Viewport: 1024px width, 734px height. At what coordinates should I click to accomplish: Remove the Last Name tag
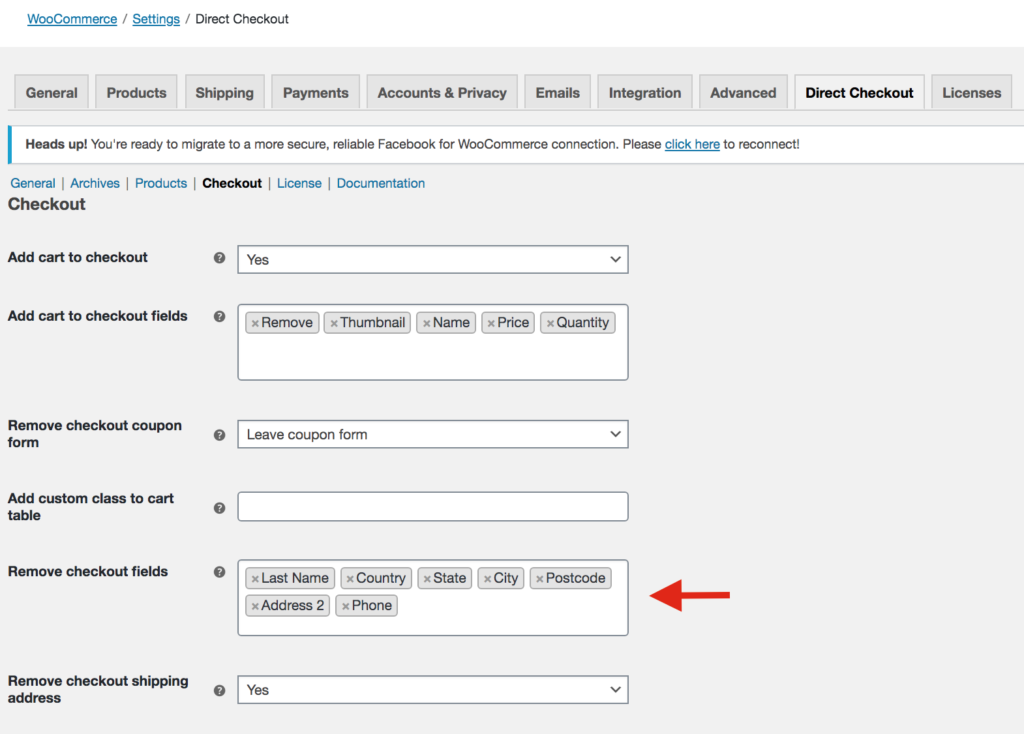(x=255, y=579)
